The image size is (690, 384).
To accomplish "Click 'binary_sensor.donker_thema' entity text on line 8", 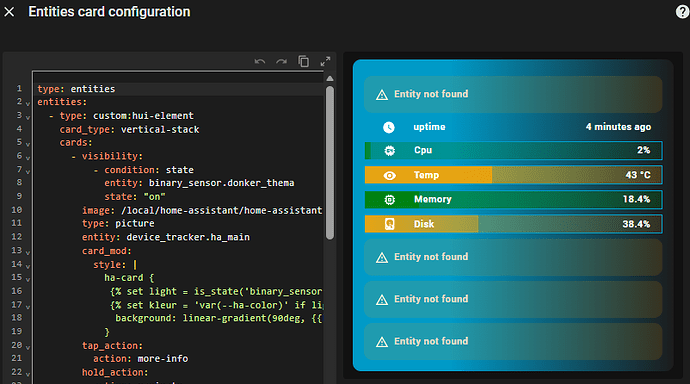I will [x=221, y=183].
